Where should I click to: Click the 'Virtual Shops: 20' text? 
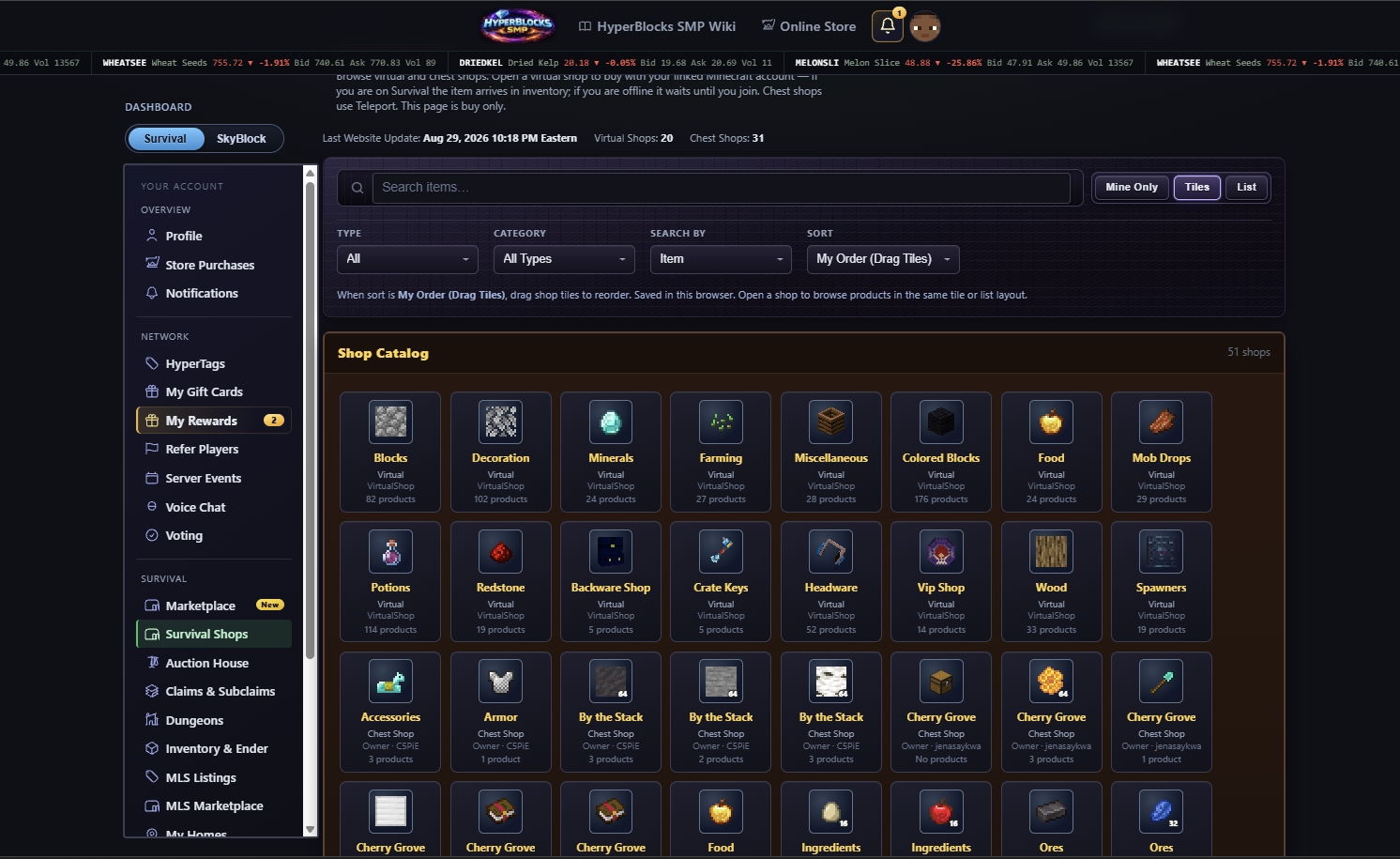(633, 138)
